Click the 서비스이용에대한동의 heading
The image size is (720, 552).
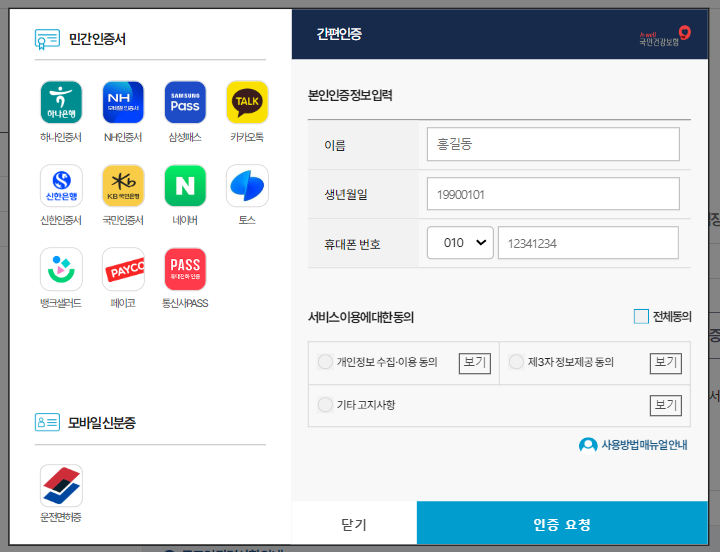pos(361,317)
